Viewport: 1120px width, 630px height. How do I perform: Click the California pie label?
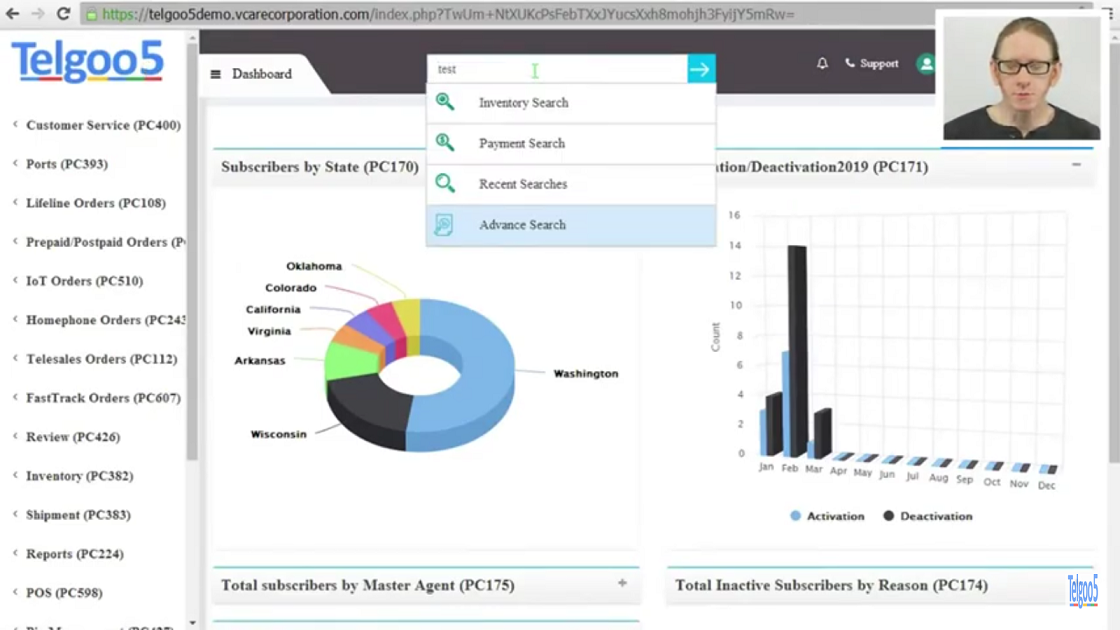273,309
